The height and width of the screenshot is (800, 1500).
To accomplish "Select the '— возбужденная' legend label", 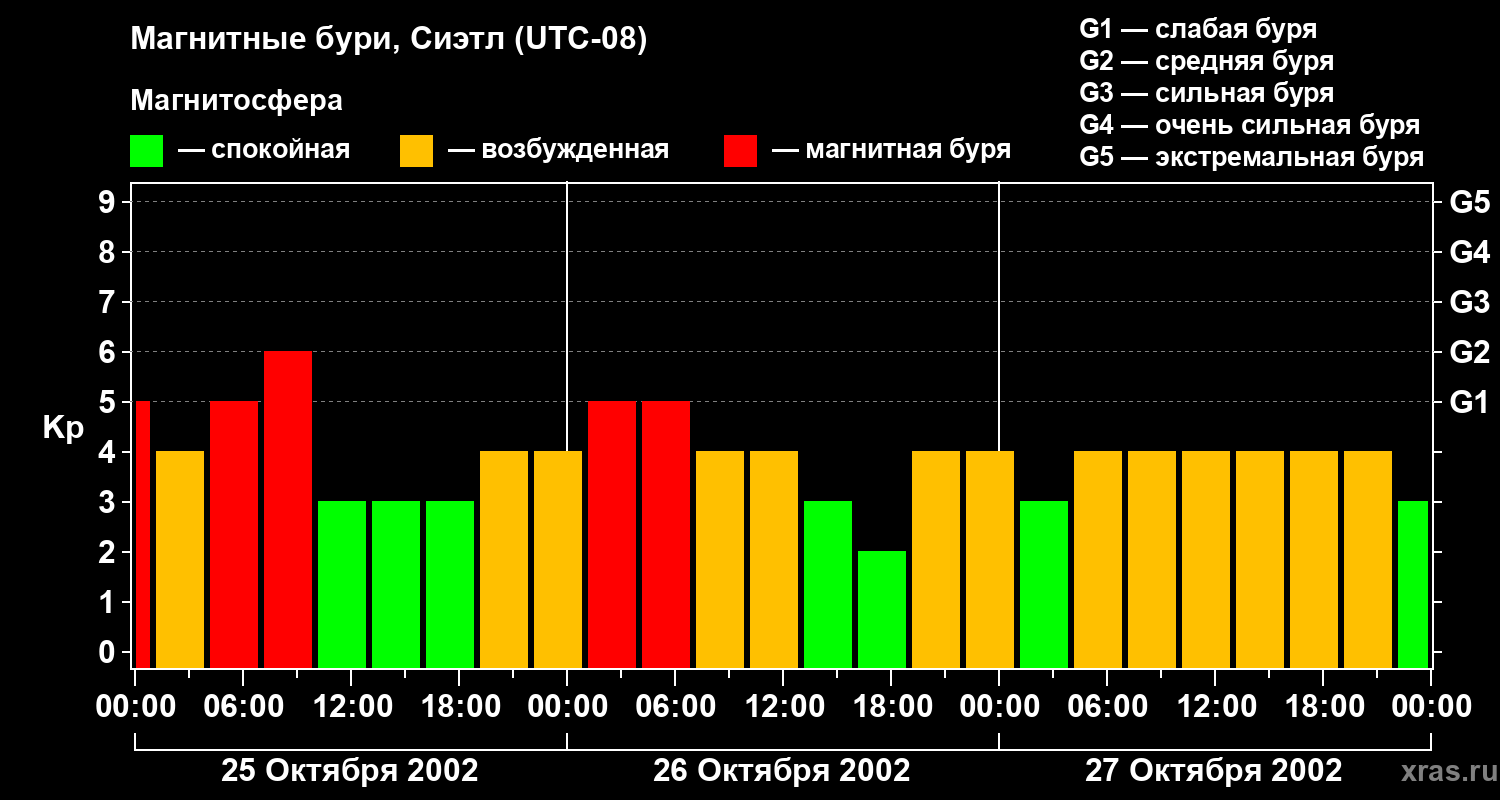I will coord(558,151).
